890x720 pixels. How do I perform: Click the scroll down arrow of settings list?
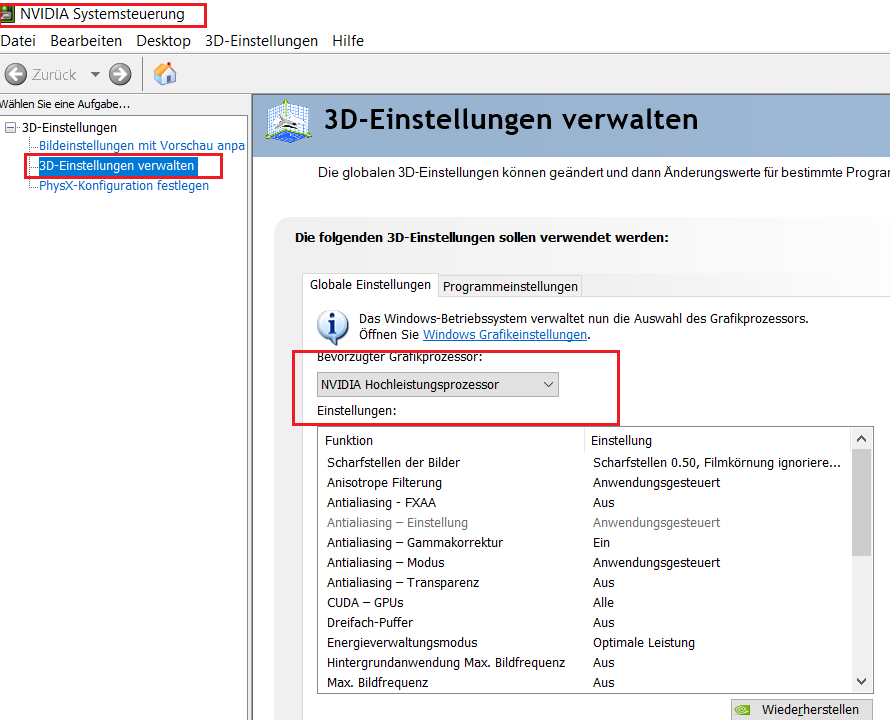tap(861, 681)
